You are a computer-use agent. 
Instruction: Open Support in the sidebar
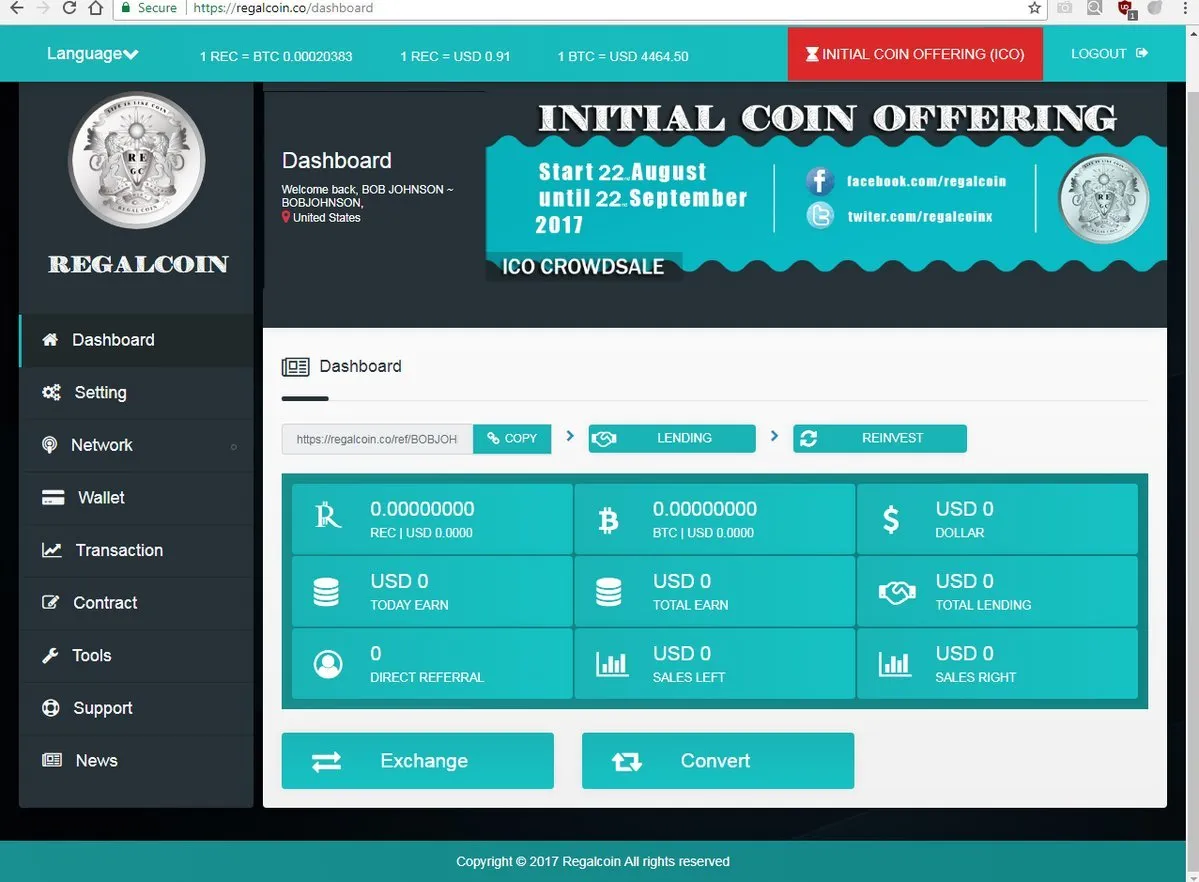[136, 708]
